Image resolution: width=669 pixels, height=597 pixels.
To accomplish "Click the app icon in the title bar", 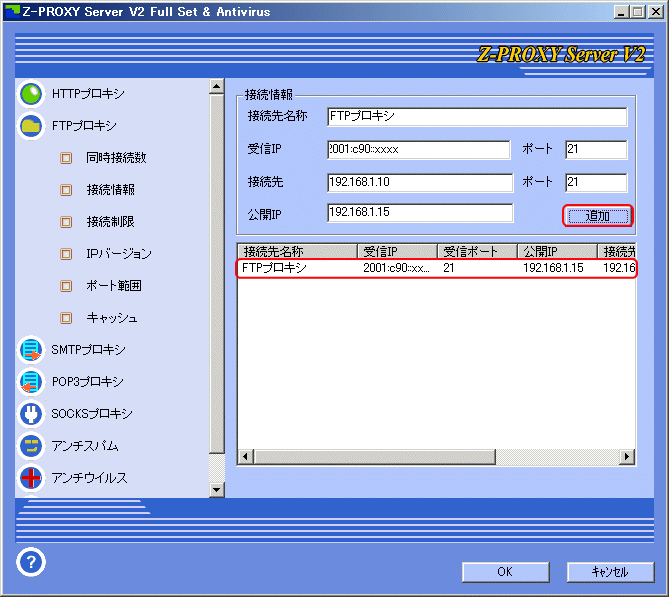I will point(12,12).
